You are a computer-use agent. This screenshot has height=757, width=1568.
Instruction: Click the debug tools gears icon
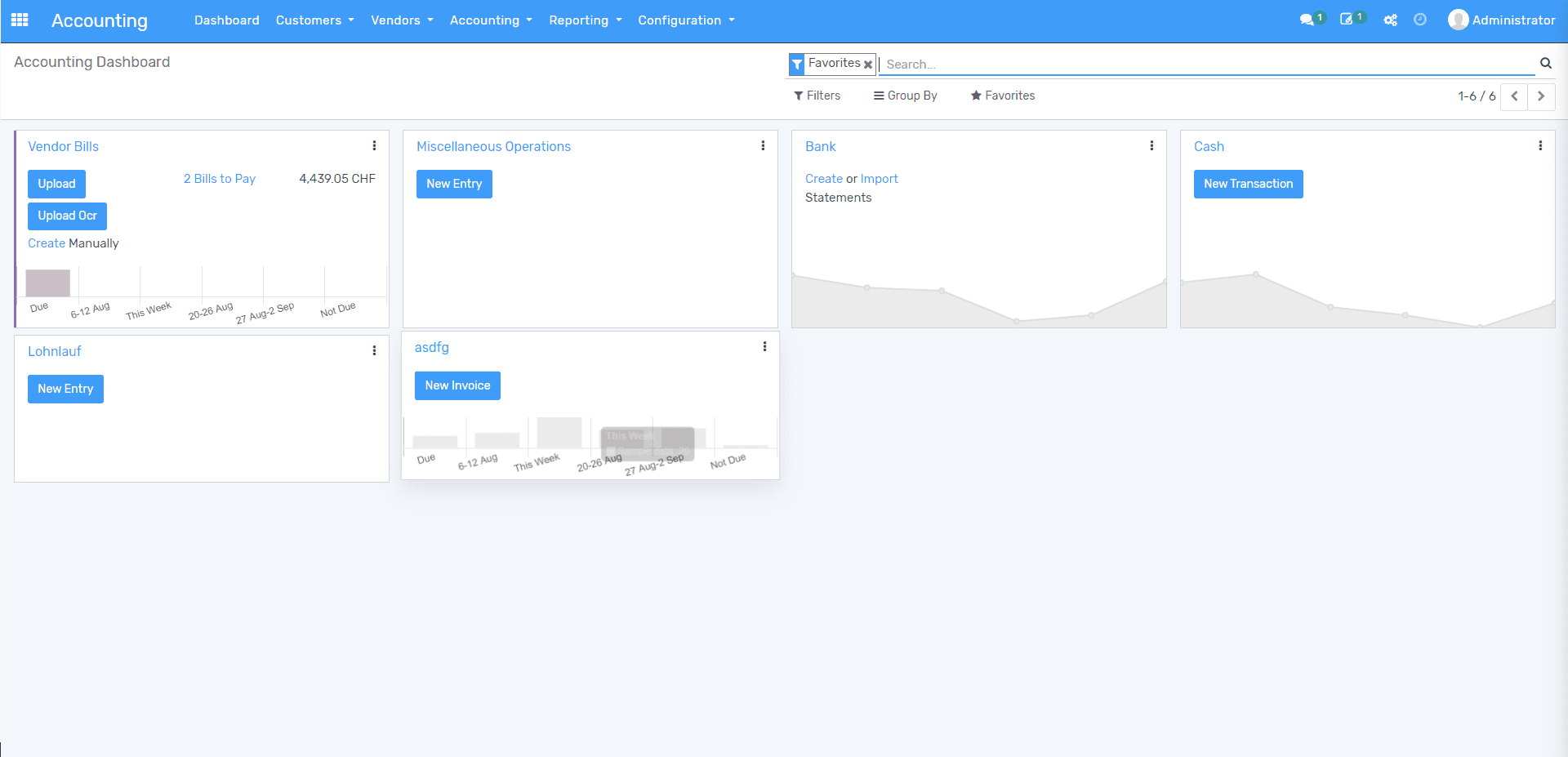coord(1390,20)
